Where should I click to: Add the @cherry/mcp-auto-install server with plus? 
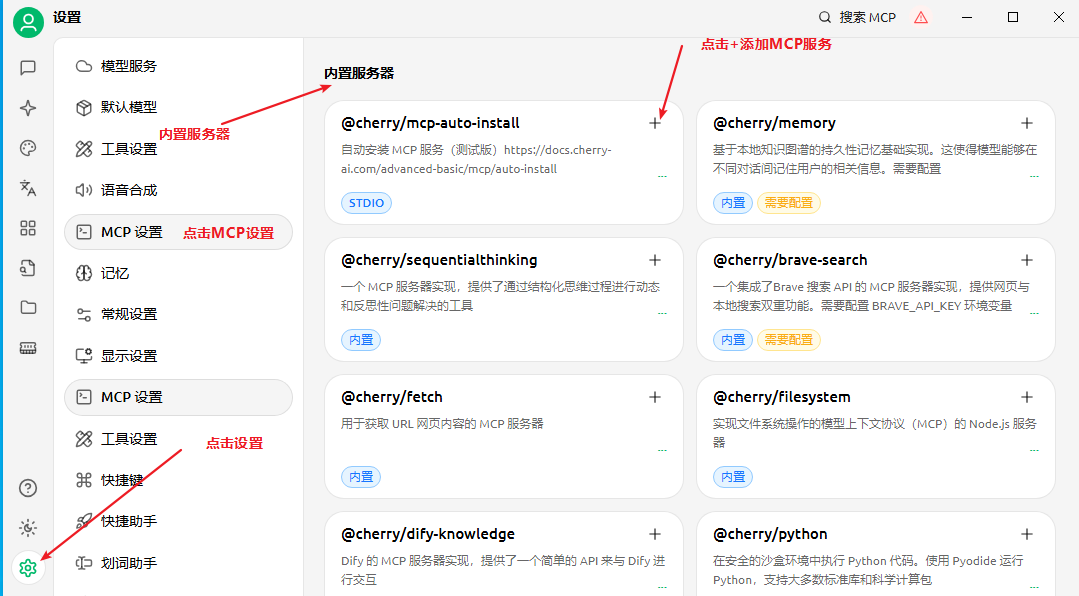click(x=655, y=123)
